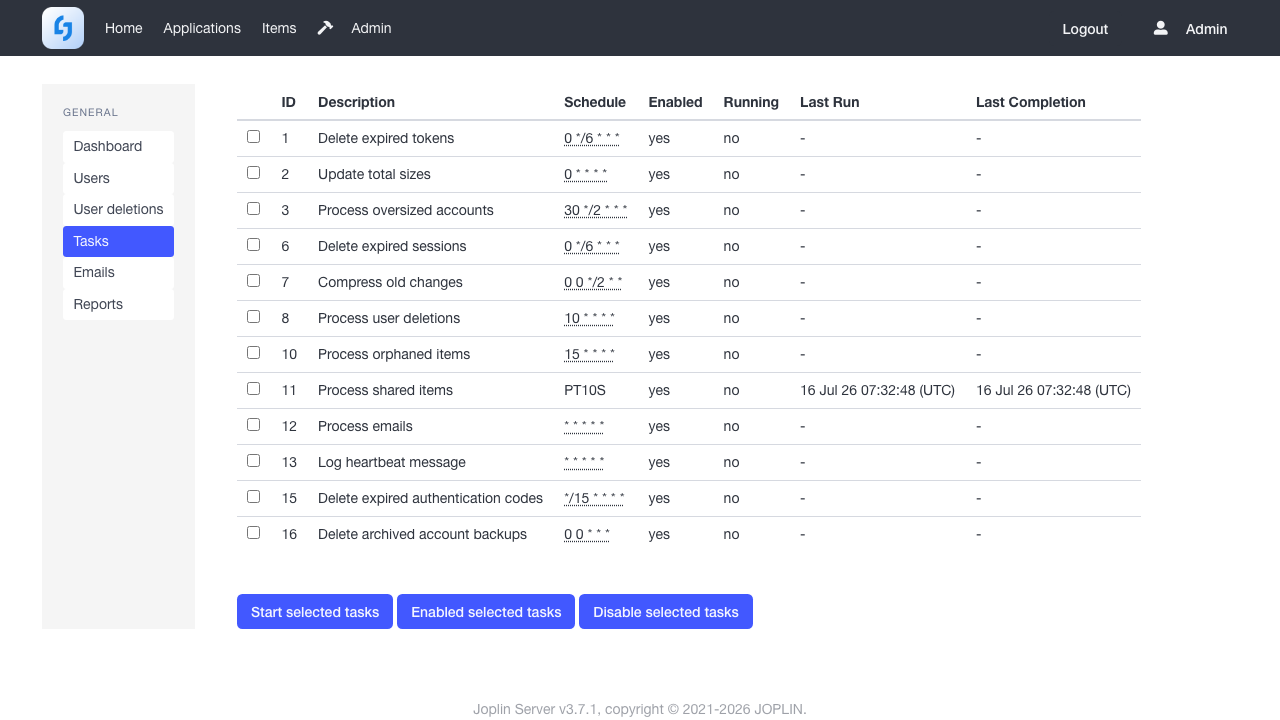The height and width of the screenshot is (720, 1280).
Task: Open the Admin navigation link
Action: click(371, 28)
